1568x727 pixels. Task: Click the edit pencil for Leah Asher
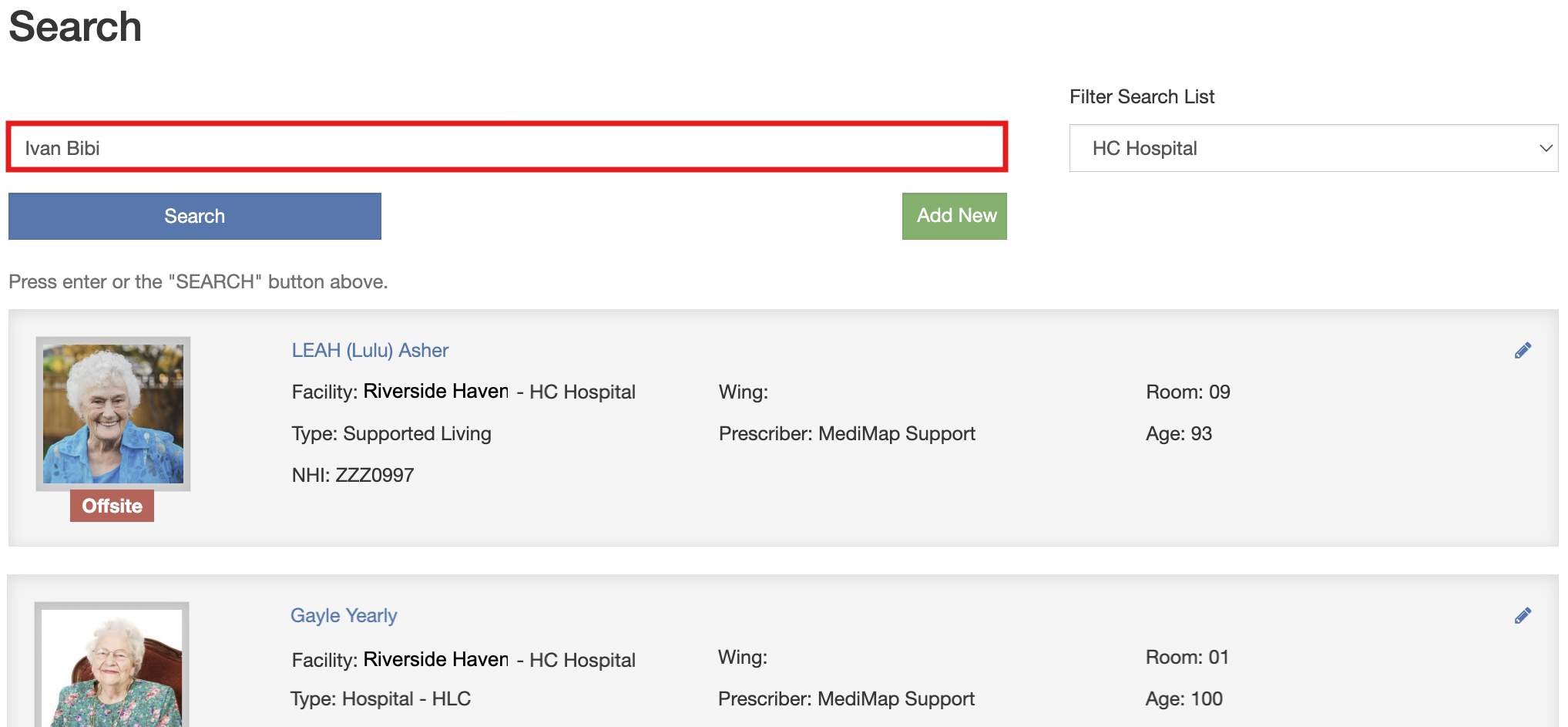tap(1522, 351)
